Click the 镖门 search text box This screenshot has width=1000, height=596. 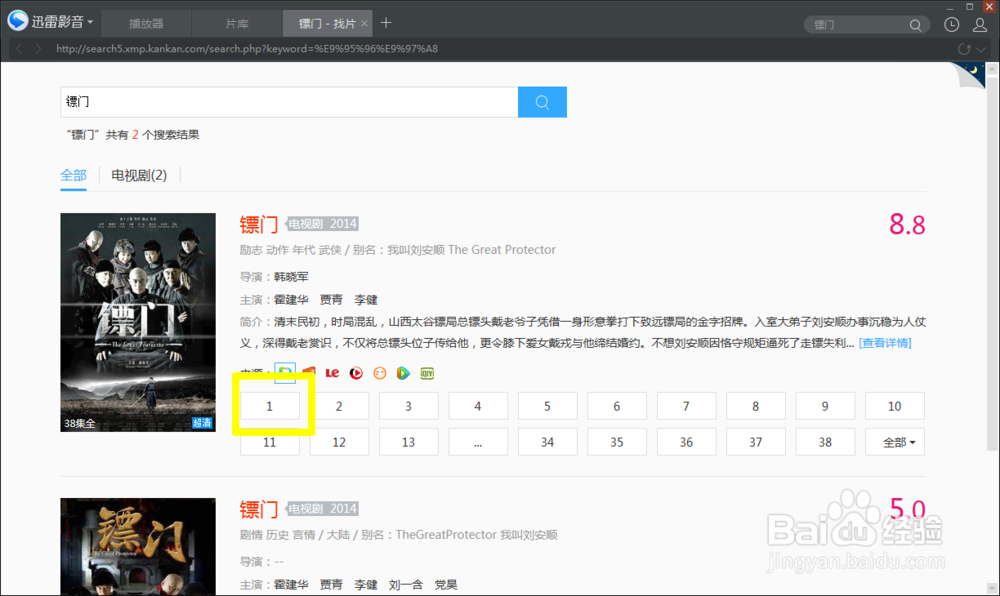(x=289, y=102)
